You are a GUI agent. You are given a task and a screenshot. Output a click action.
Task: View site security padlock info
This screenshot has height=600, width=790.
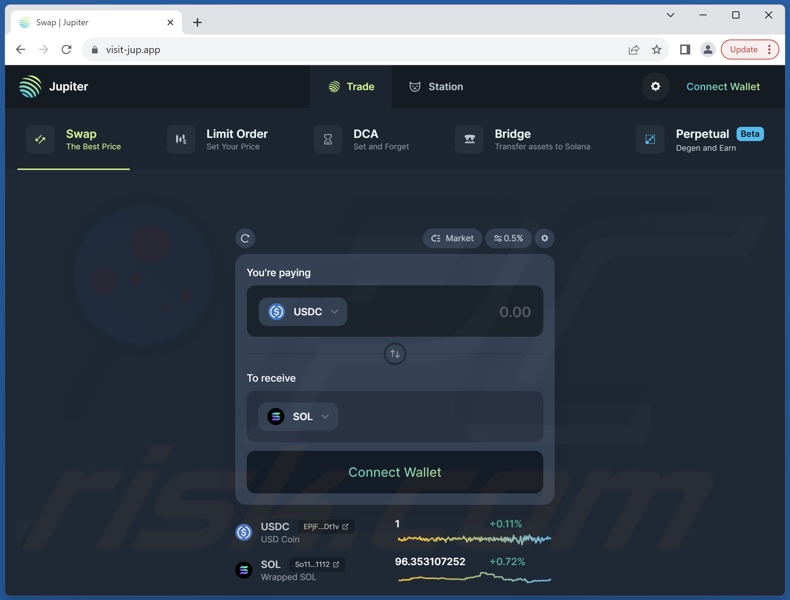[95, 49]
